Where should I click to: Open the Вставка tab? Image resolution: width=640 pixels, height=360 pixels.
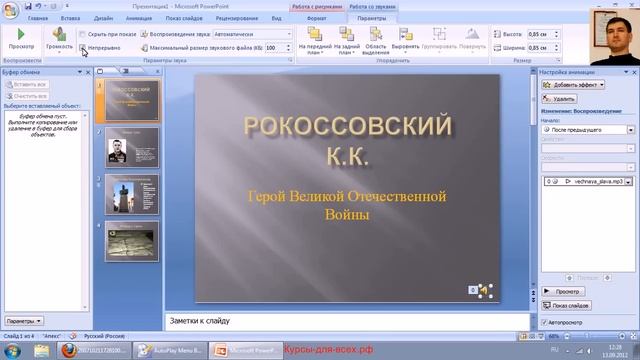[x=70, y=18]
